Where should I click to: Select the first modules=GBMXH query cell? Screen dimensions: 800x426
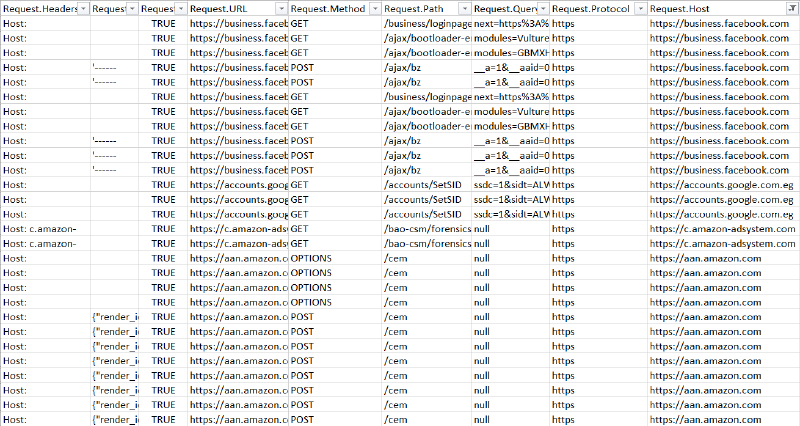pos(511,53)
